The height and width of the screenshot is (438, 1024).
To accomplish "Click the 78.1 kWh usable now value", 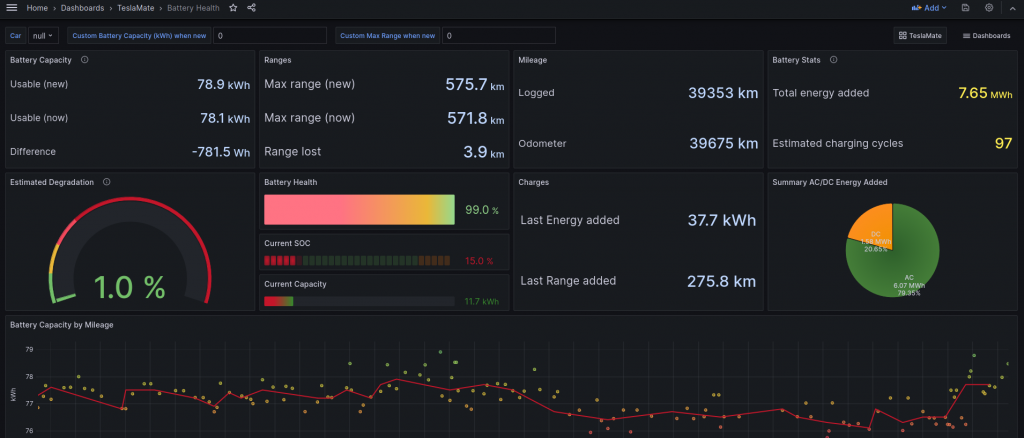I will coord(225,118).
